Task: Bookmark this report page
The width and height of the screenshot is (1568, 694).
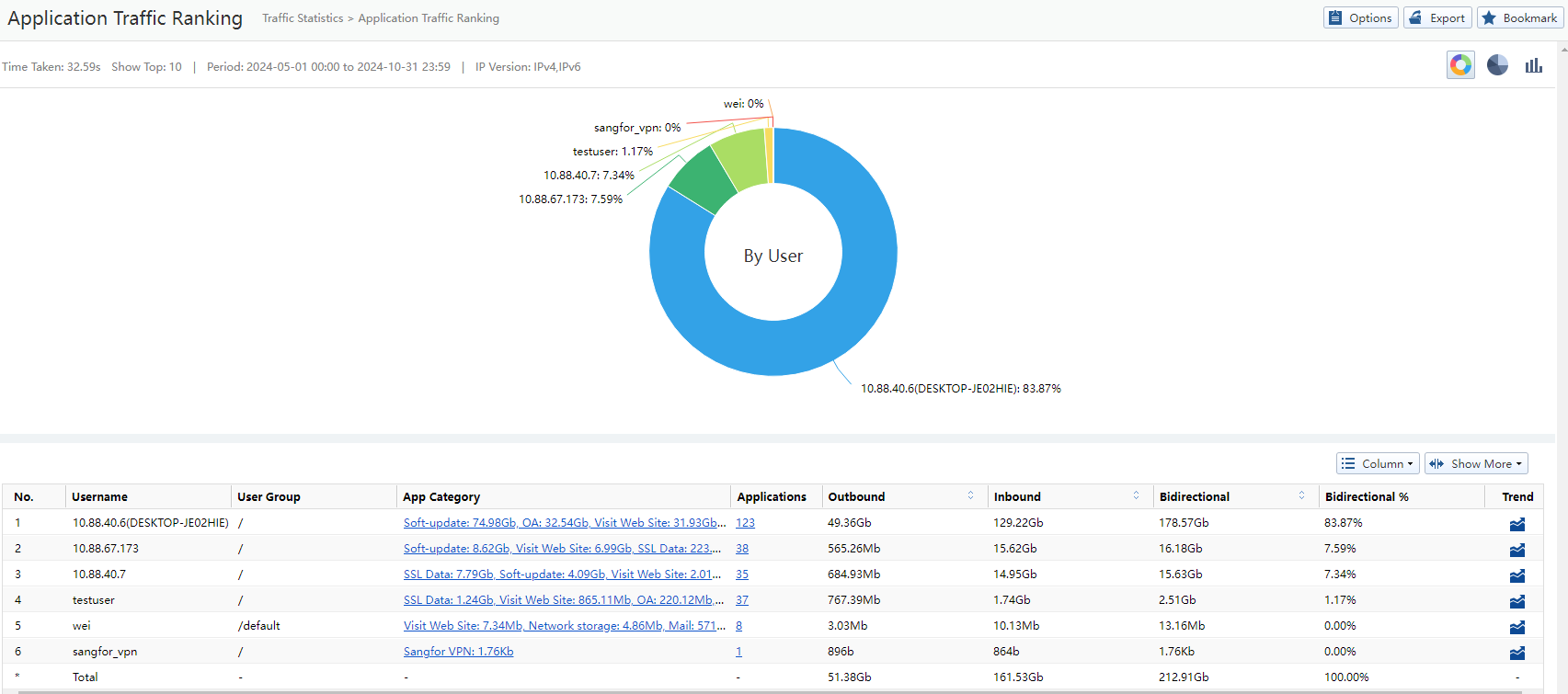Action: (1519, 18)
